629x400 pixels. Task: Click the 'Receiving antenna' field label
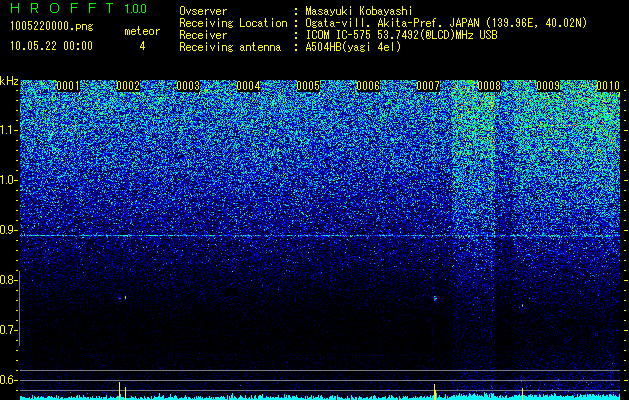pyautogui.click(x=230, y=47)
